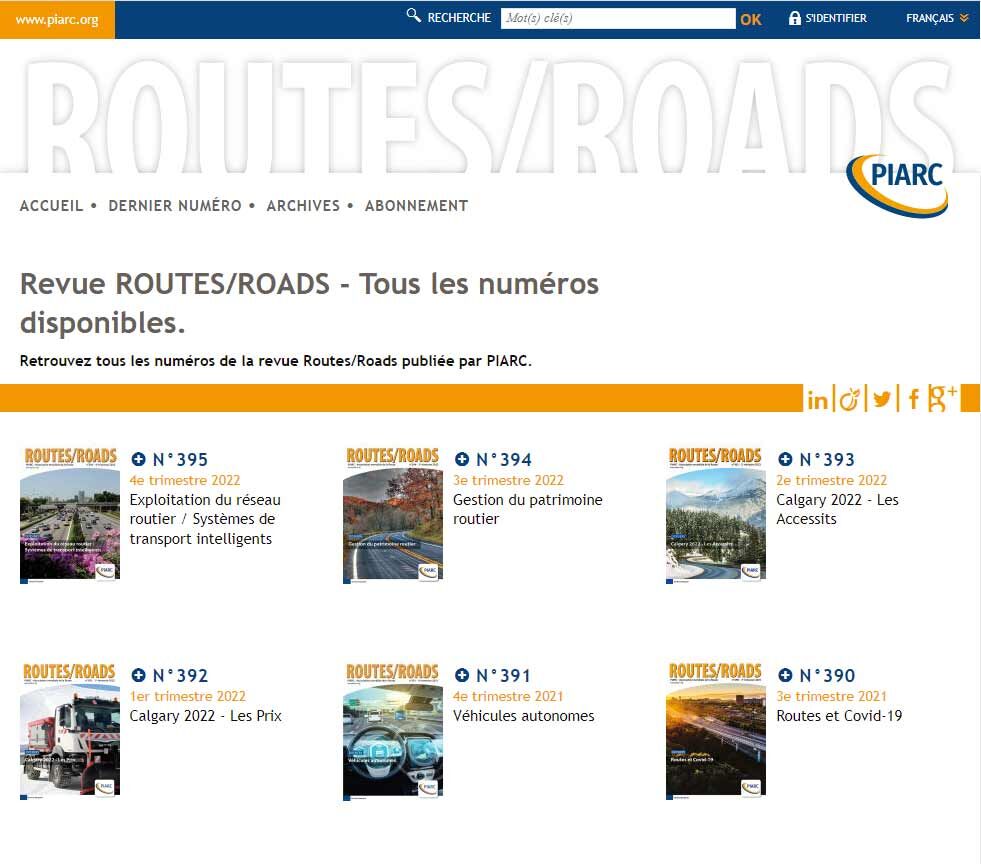Viewport: 981px width, 864px height.
Task: Open ABONNEMENT menu item
Action: (x=417, y=206)
